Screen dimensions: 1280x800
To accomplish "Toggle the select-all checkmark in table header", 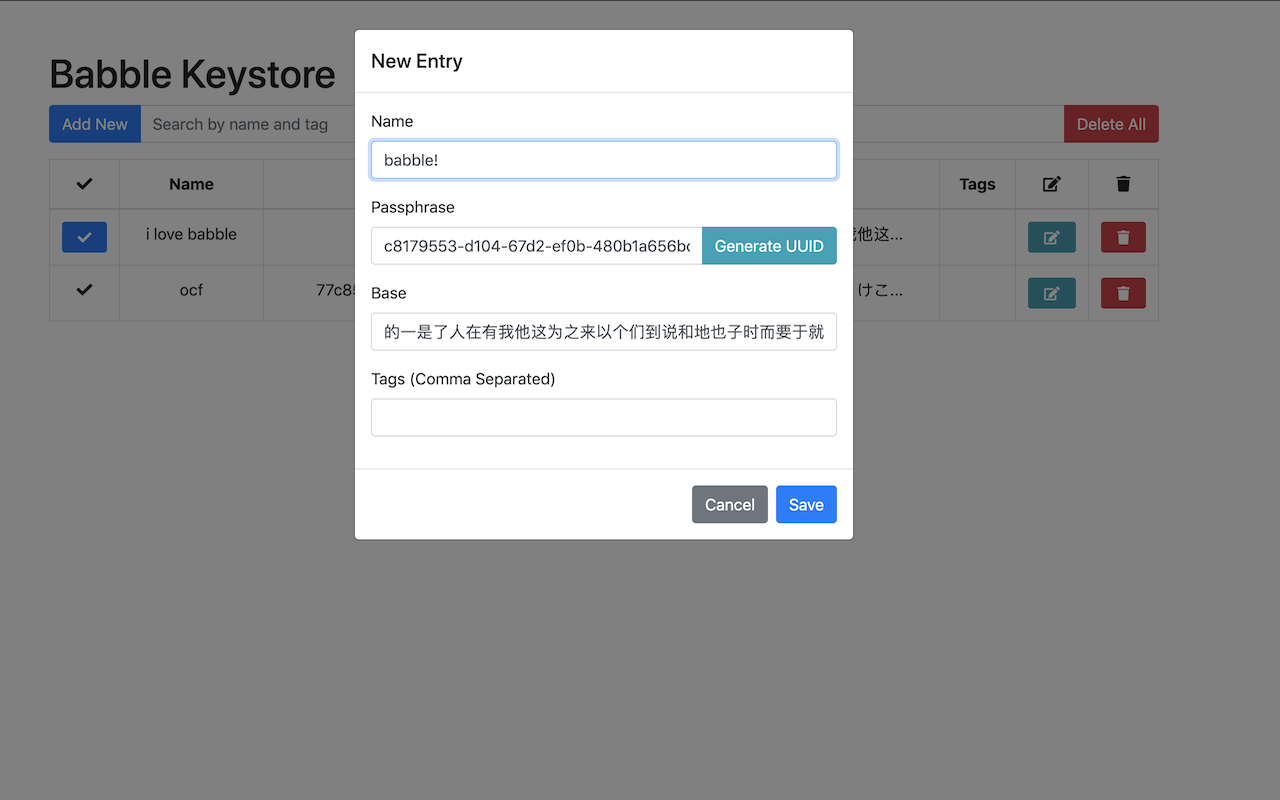I will pyautogui.click(x=84, y=184).
